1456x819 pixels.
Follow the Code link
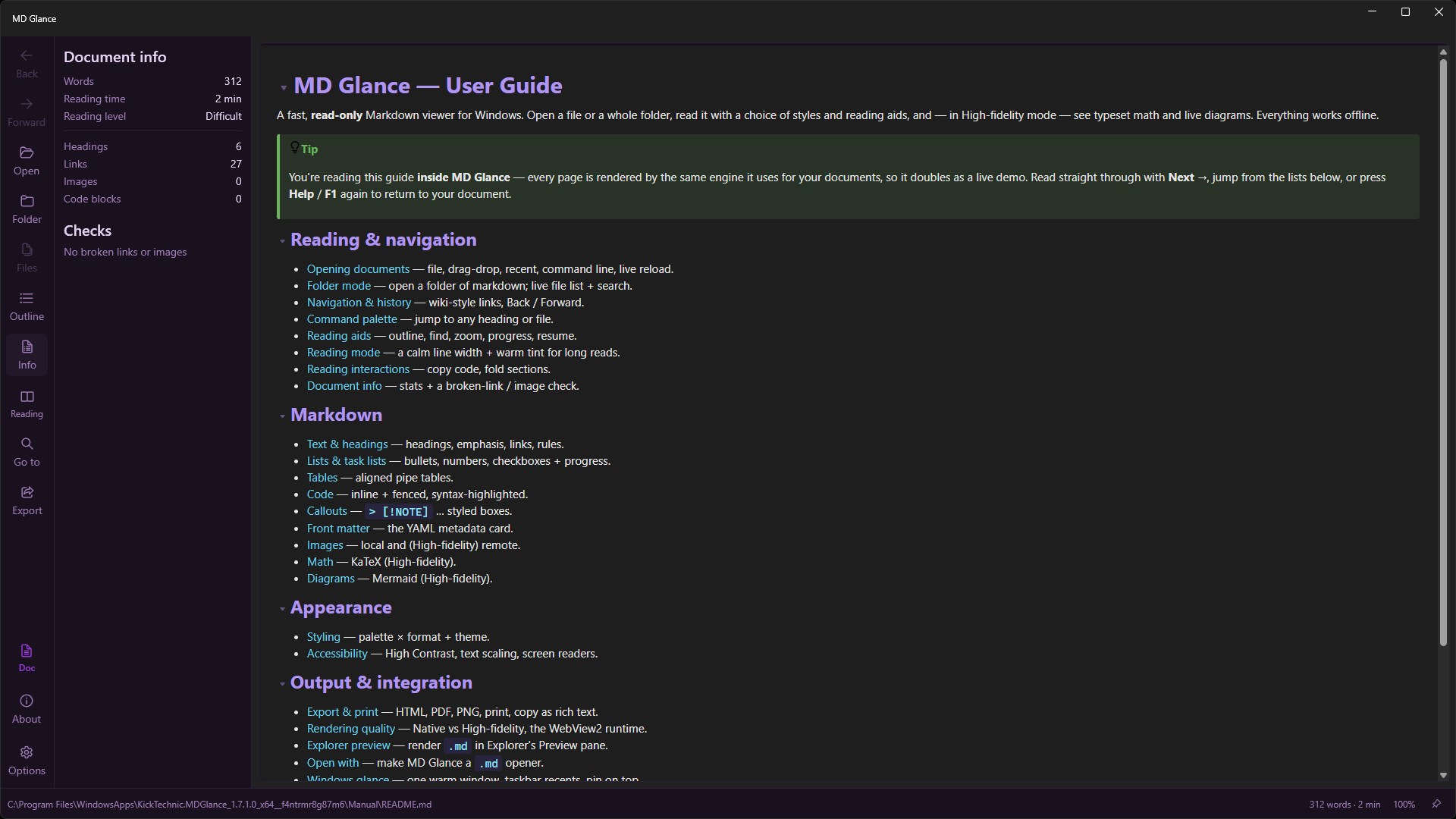coord(320,494)
